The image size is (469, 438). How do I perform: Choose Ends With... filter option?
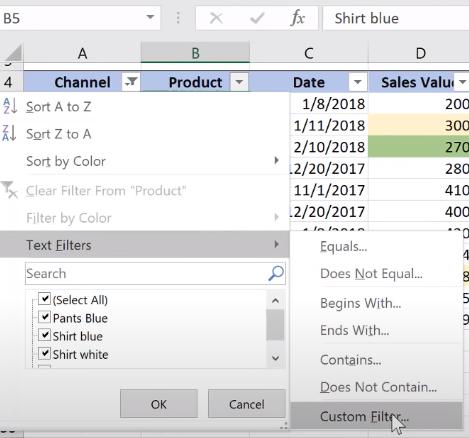click(377, 330)
